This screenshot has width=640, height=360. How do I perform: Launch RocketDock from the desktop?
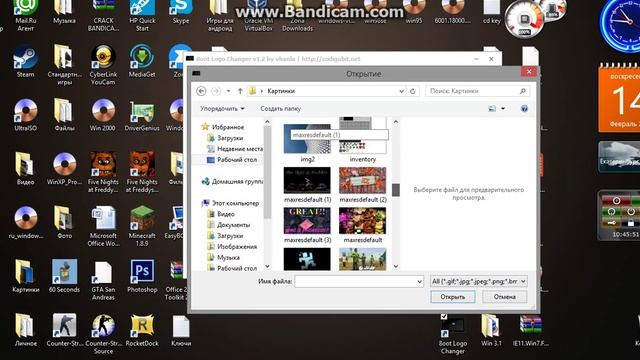tap(142, 330)
